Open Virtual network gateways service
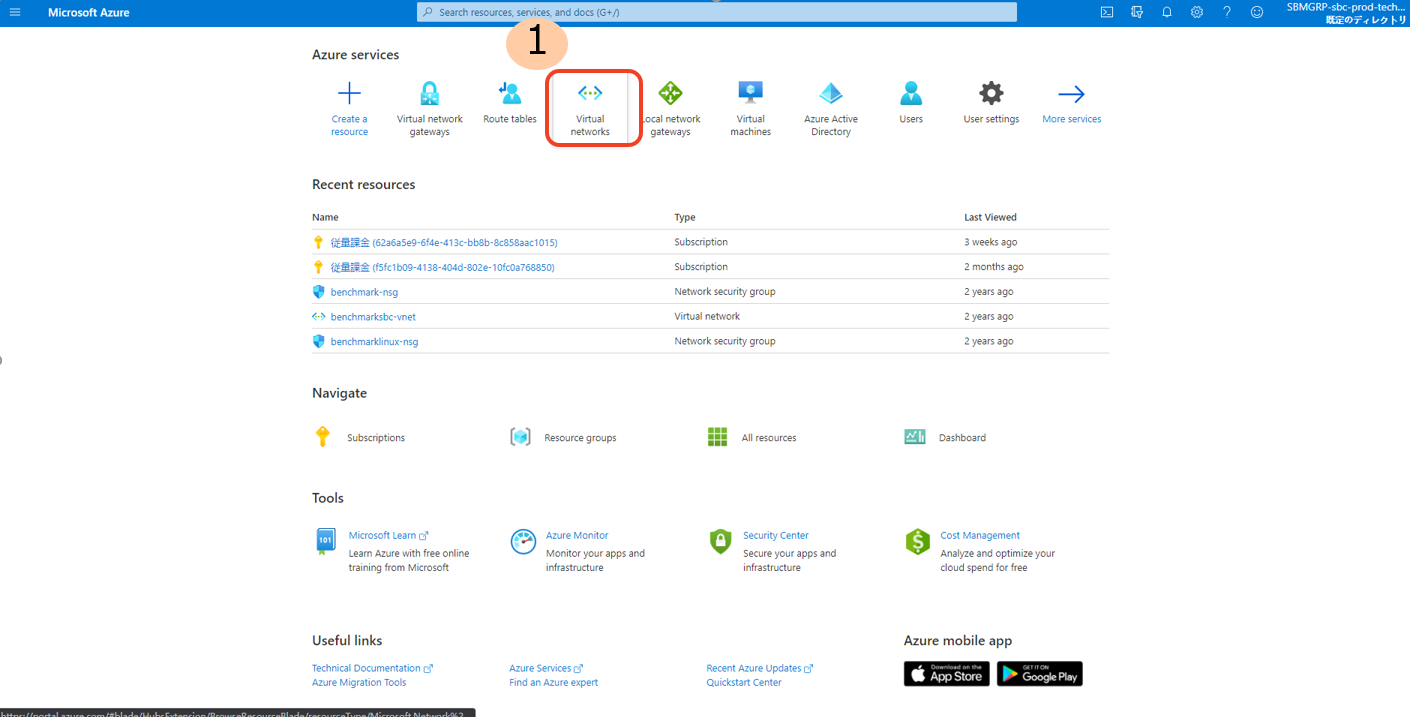Screen dimensions: 1410x717 click(430, 109)
